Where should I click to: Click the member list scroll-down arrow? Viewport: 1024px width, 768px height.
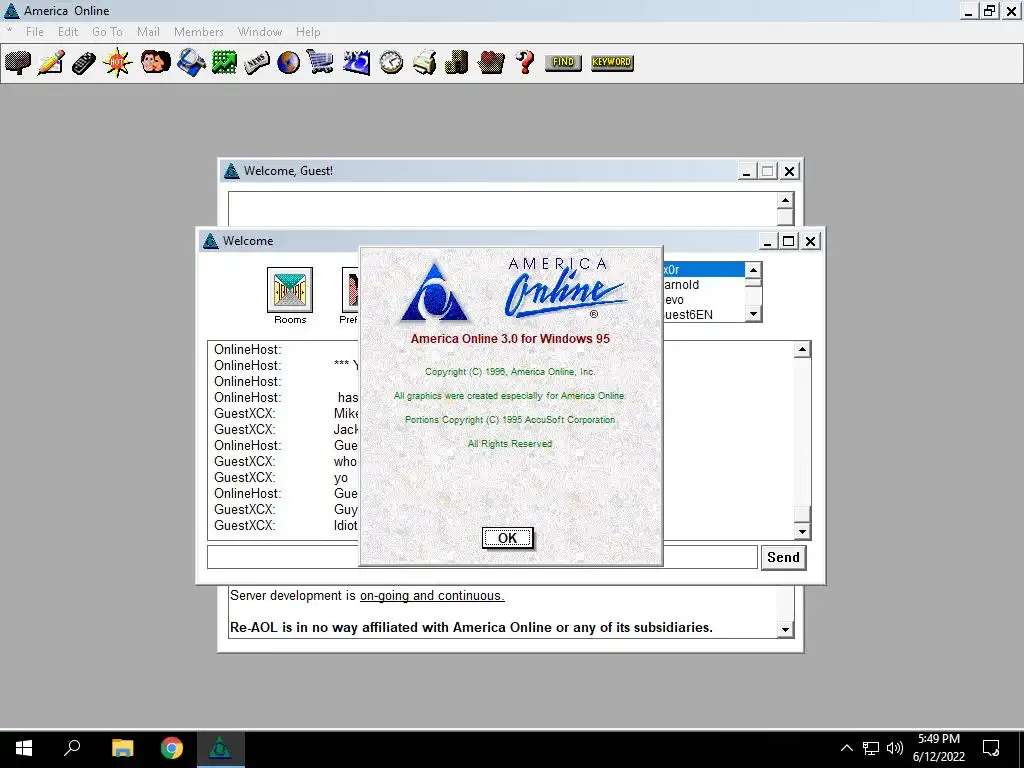[x=753, y=314]
